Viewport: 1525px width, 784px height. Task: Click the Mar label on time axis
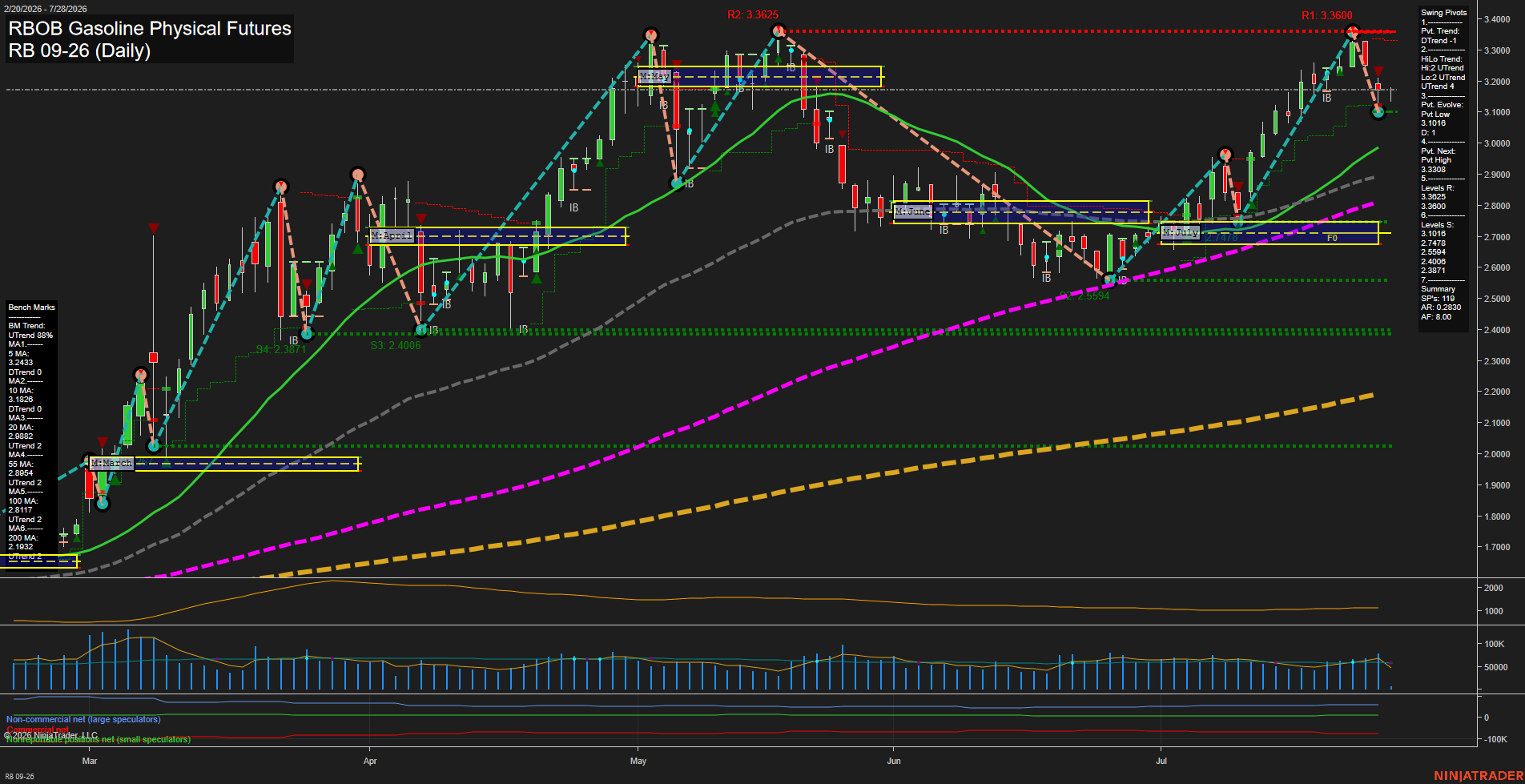click(x=90, y=761)
